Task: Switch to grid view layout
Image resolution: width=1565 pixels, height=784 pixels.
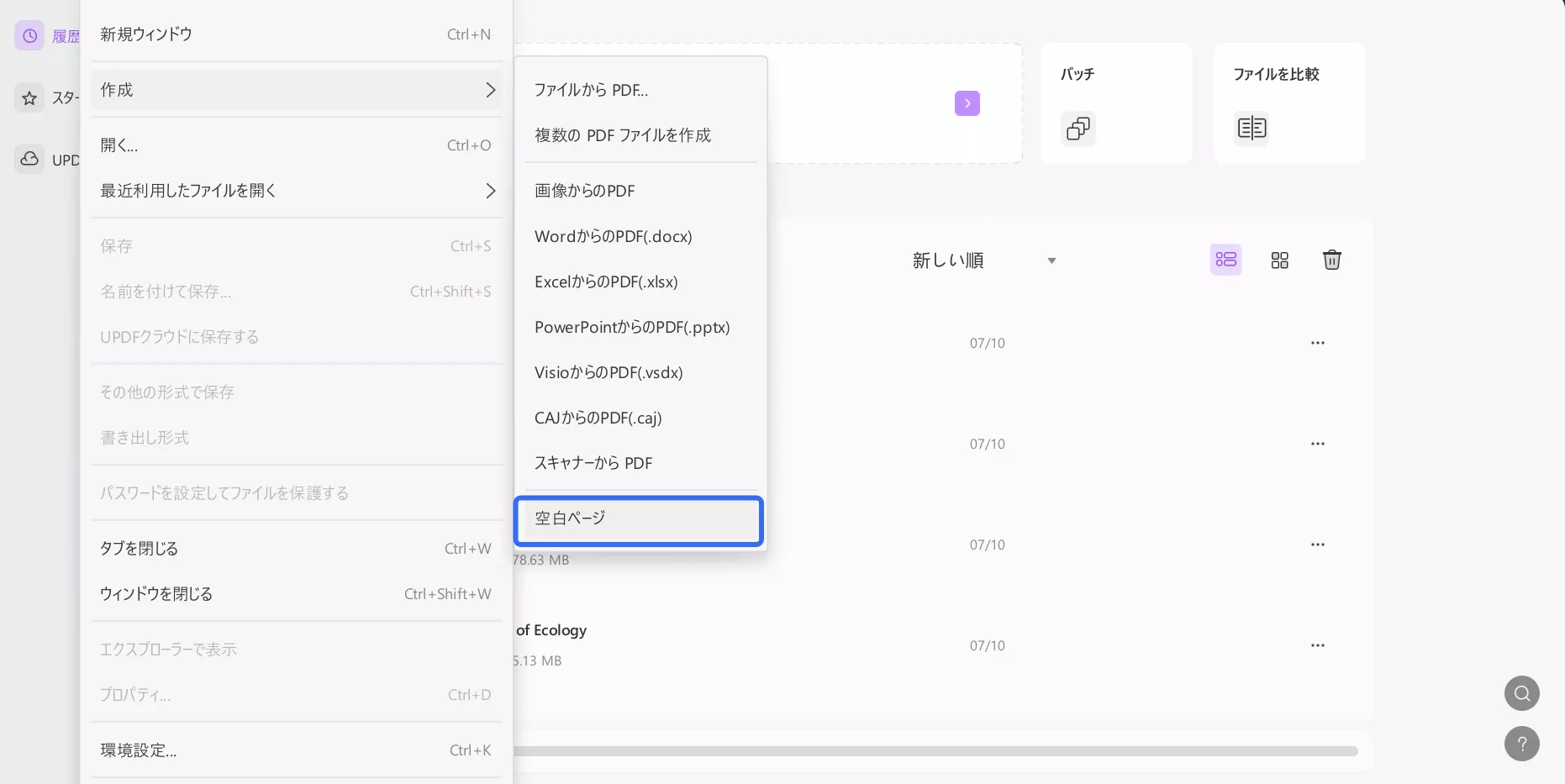Action: 1279,260
